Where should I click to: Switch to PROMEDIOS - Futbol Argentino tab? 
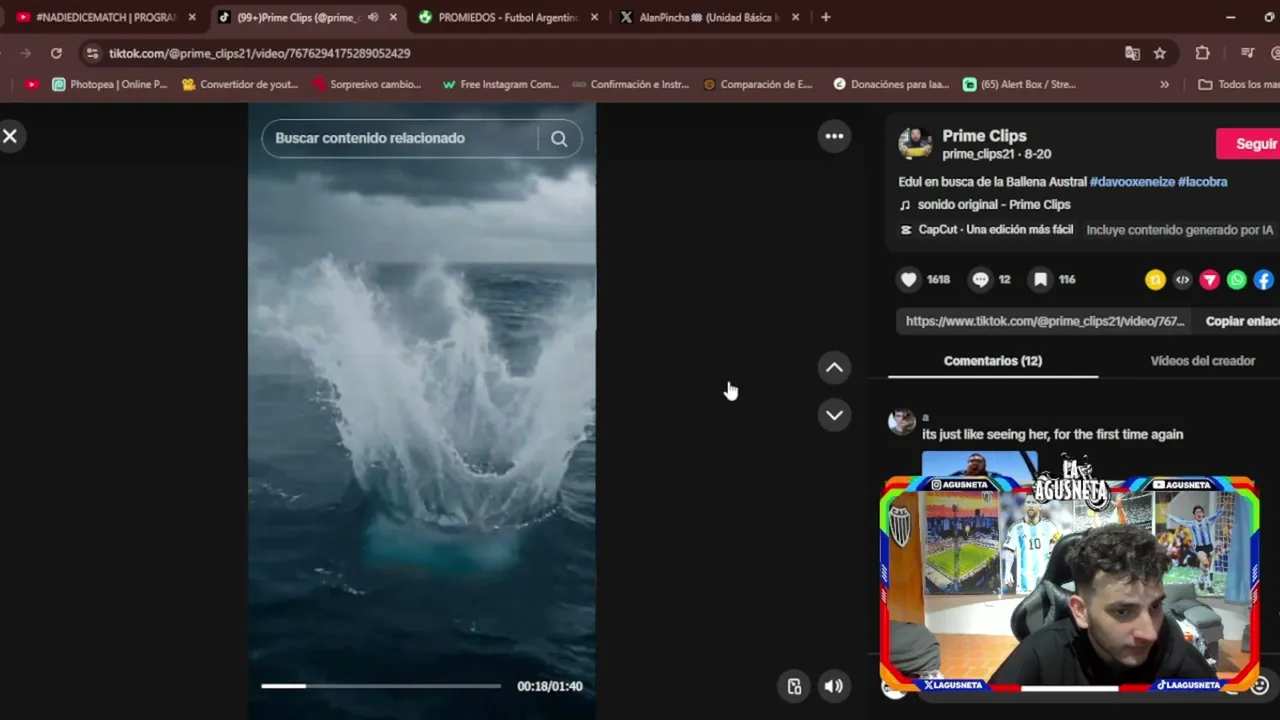(x=508, y=17)
